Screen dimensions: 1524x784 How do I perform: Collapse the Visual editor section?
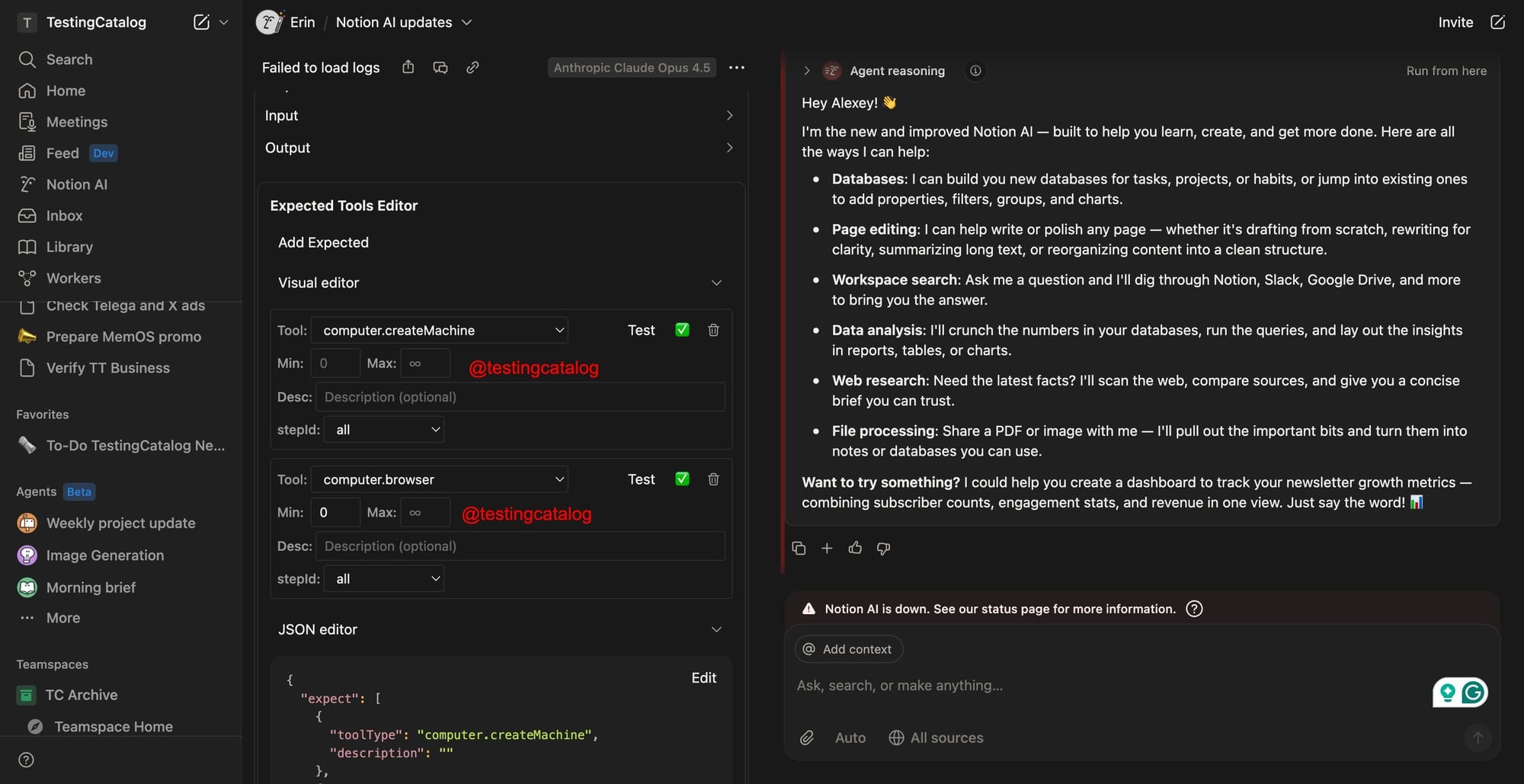click(x=716, y=283)
